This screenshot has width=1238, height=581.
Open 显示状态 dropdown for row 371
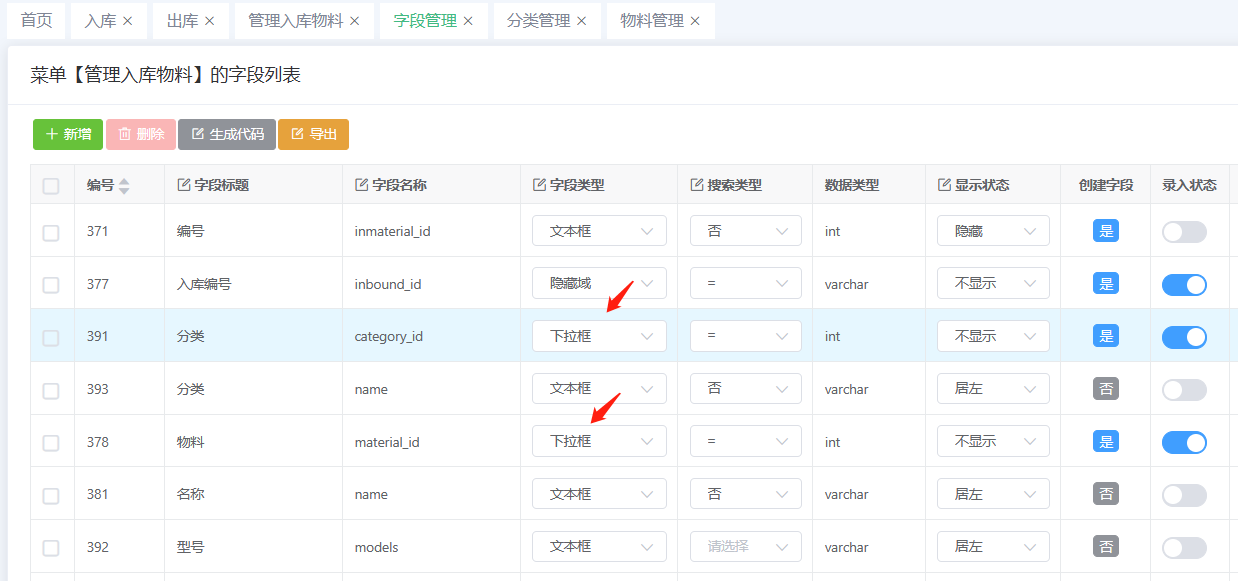[992, 231]
